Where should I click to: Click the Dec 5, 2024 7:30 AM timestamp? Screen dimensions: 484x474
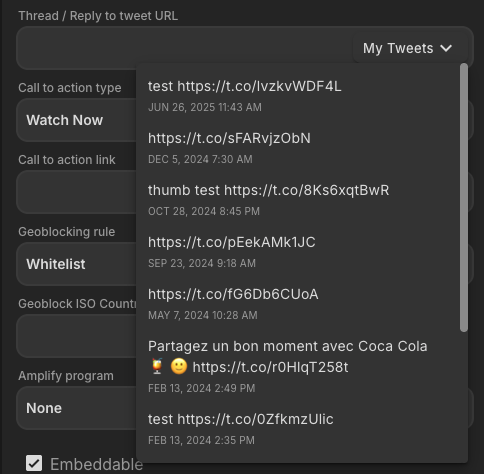[200, 159]
